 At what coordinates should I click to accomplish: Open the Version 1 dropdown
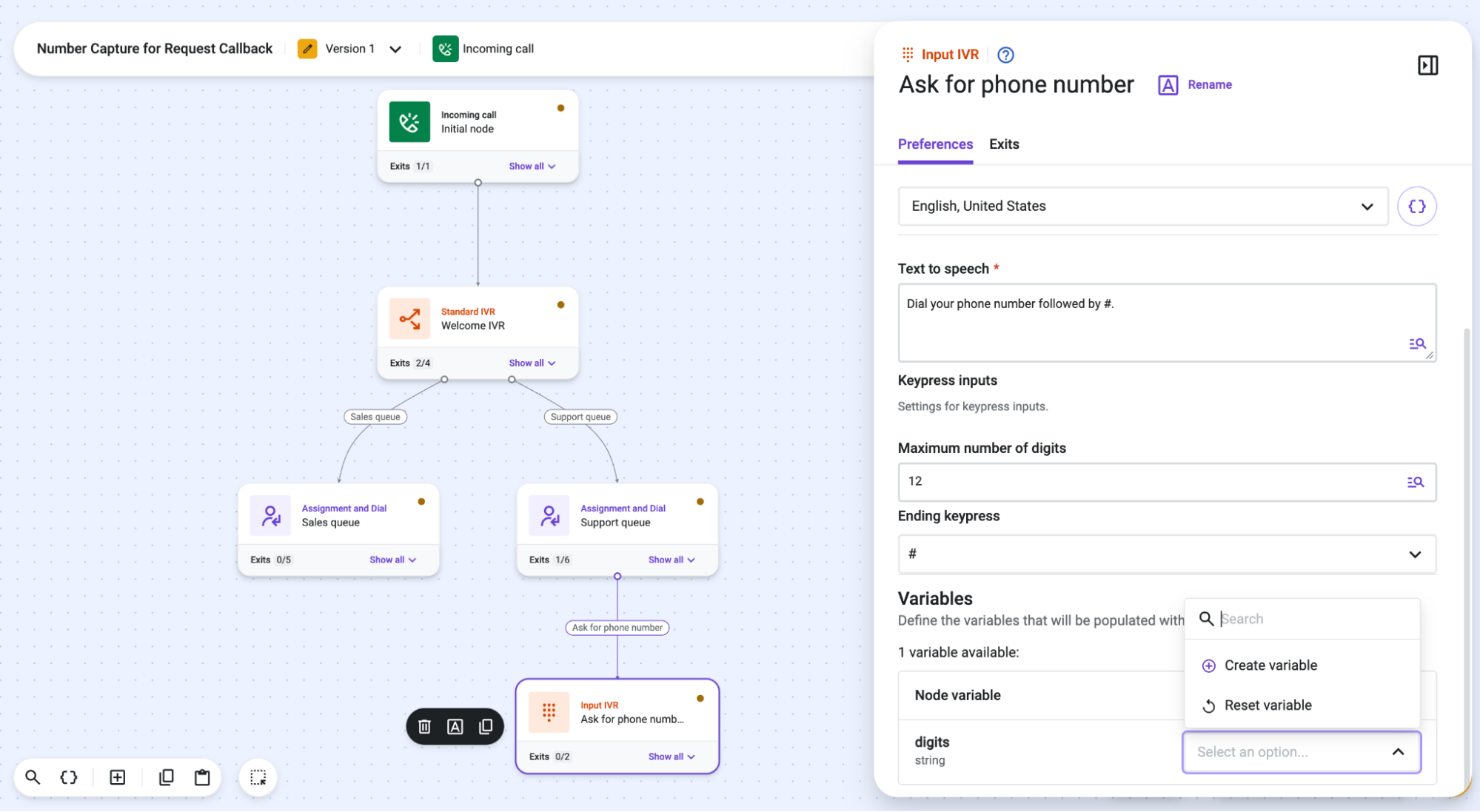(x=395, y=49)
